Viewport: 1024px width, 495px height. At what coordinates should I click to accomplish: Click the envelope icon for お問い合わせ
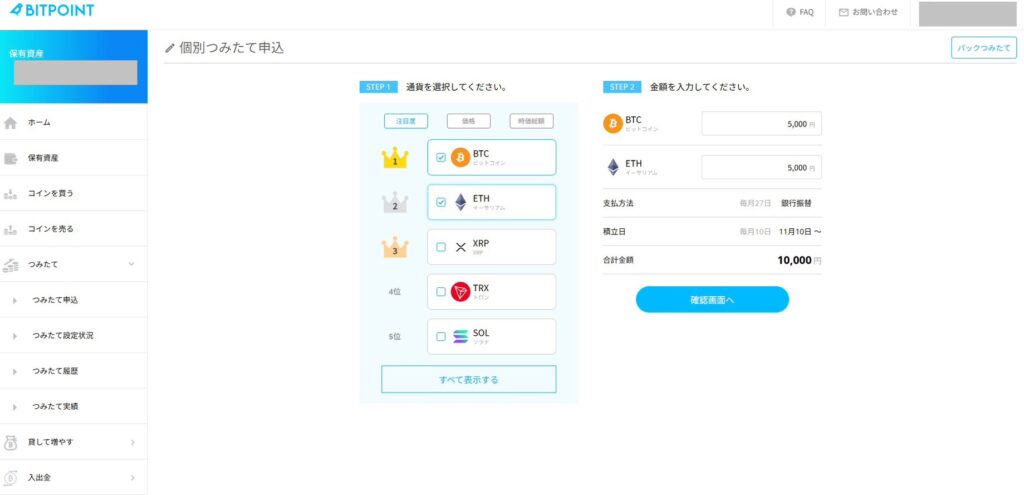pyautogui.click(x=843, y=12)
